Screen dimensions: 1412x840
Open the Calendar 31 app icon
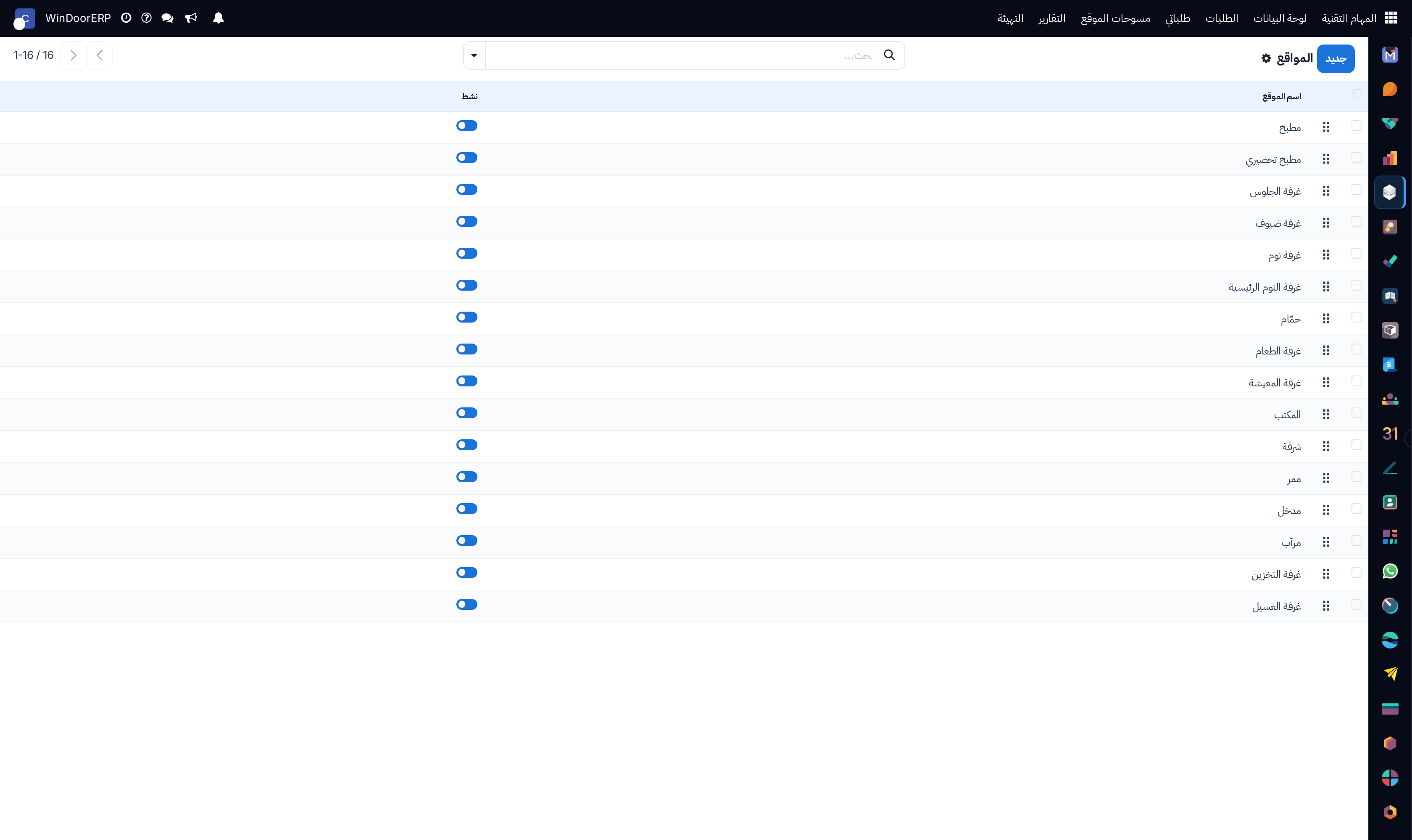[1390, 433]
